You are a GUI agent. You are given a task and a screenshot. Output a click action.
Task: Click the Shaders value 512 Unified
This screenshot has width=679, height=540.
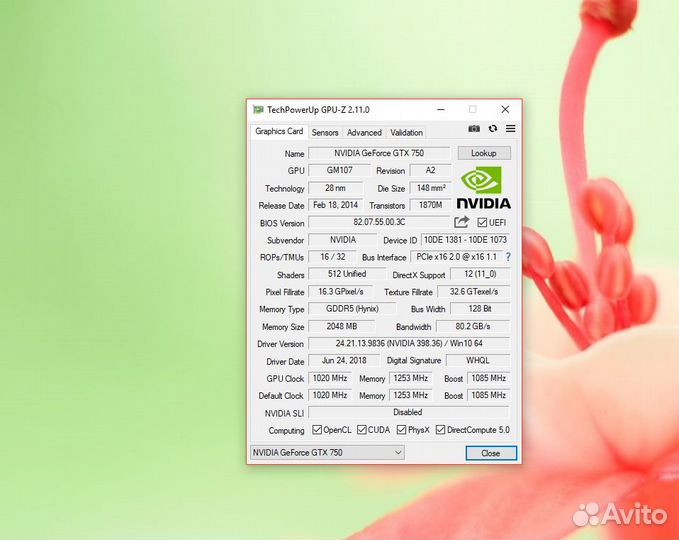click(347, 274)
